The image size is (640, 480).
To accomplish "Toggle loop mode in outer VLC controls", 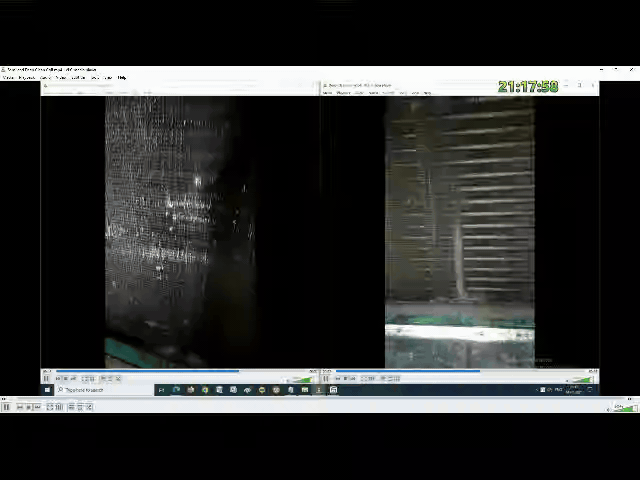I will tap(80, 407).
